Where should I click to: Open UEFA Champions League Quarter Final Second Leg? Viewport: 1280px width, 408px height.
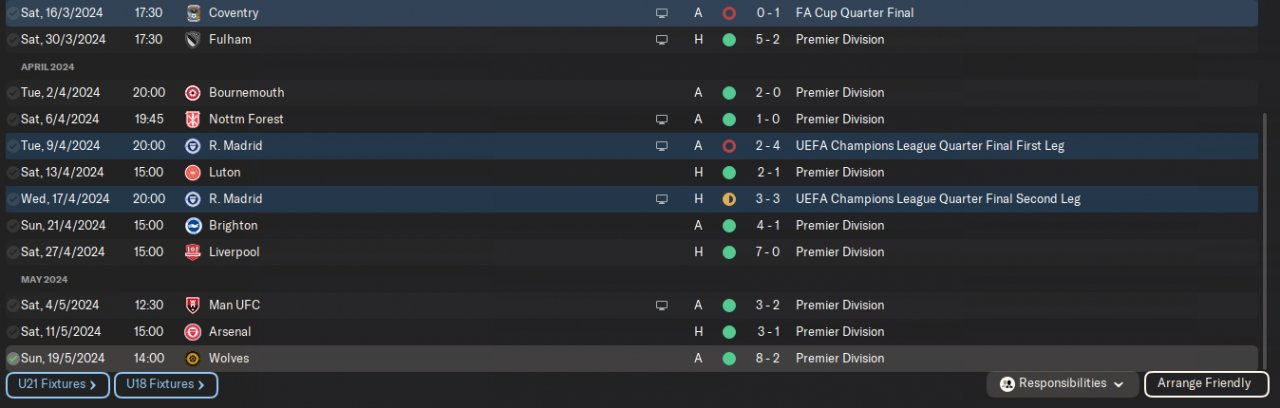(x=937, y=199)
